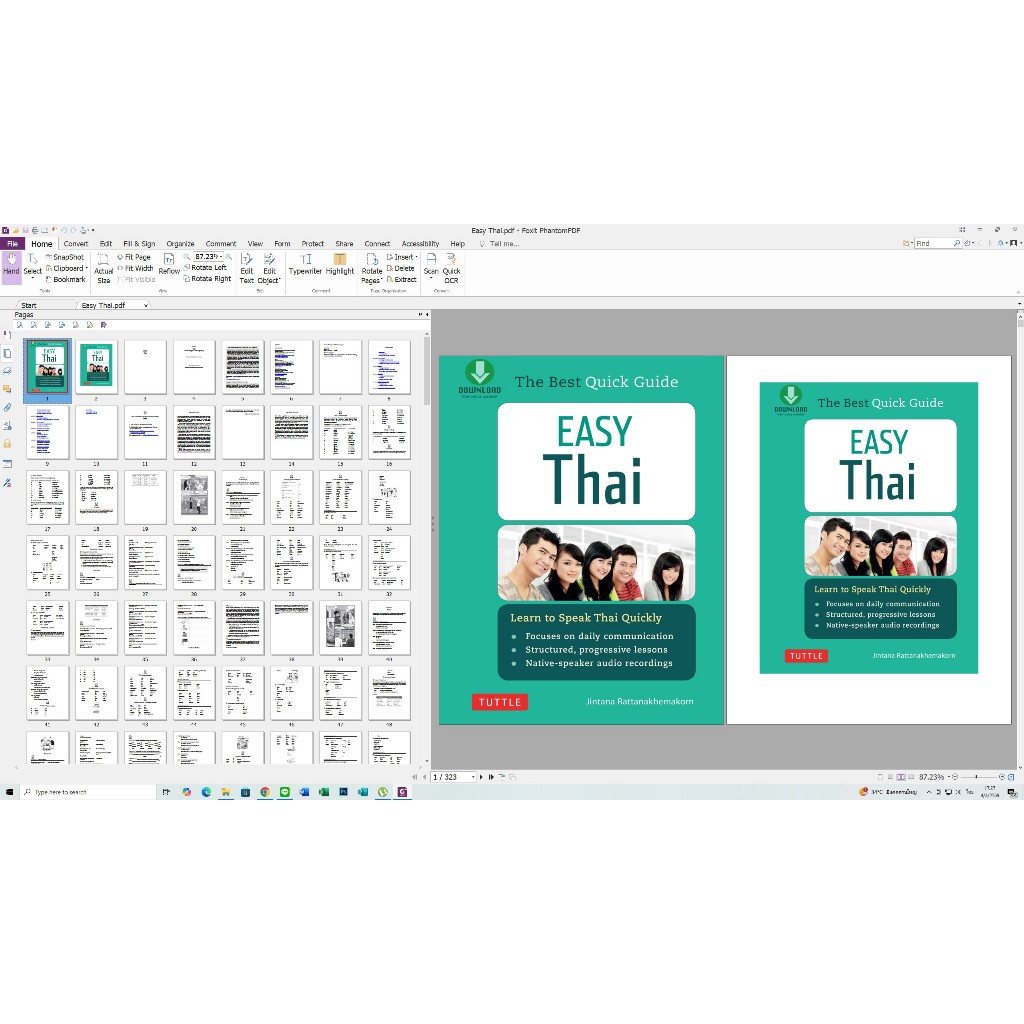The width and height of the screenshot is (1024, 1024).
Task: Click Rotate Left
Action: click(205, 268)
